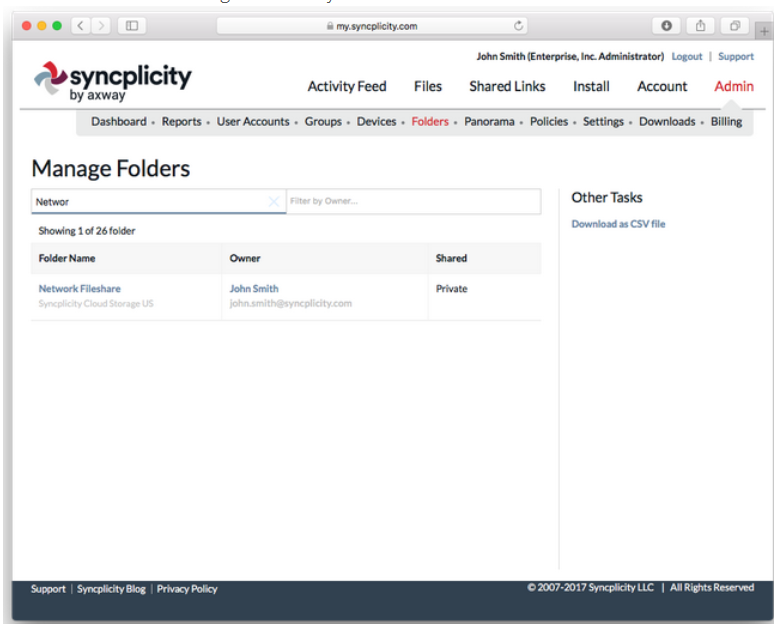Click the folder name search field containing Networ
Screen dimensions: 777x625
(x=159, y=201)
